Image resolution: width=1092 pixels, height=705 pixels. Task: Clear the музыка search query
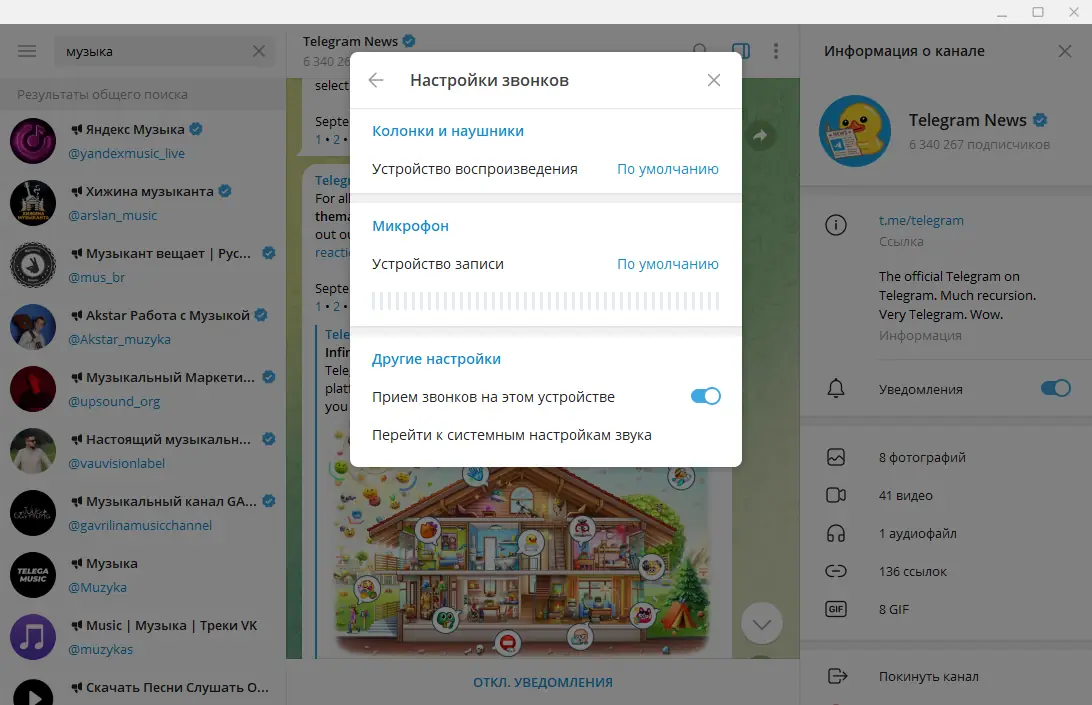(259, 51)
